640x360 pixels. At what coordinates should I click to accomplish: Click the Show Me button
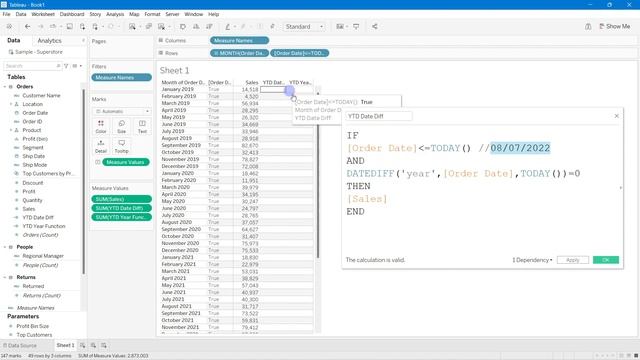pos(615,27)
